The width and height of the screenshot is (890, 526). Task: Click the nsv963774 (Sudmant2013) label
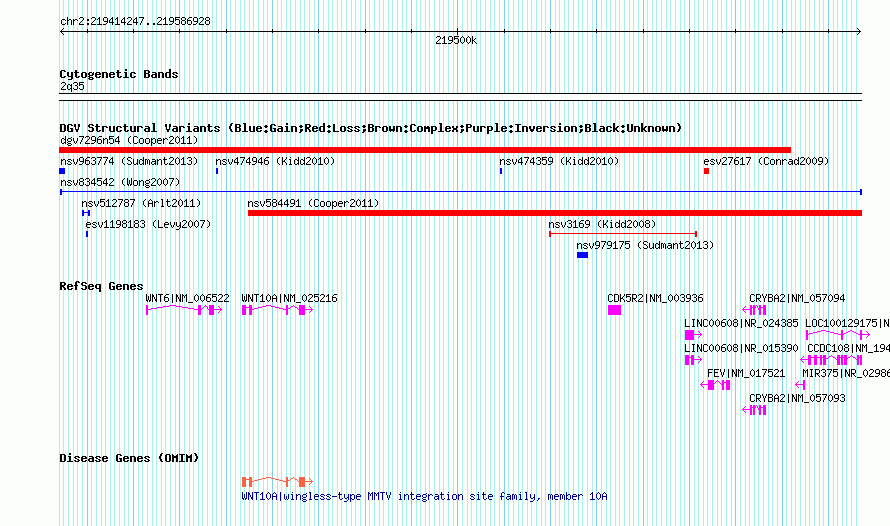click(x=129, y=161)
